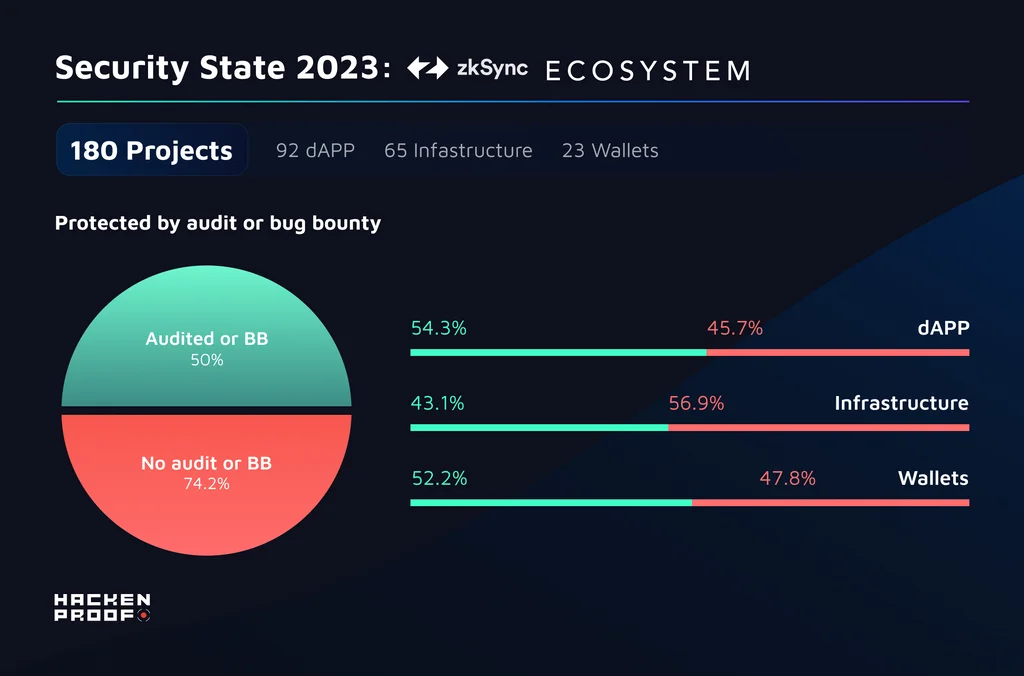This screenshot has height=676, width=1024.
Task: Select the 92 dAPP tab
Action: (315, 150)
